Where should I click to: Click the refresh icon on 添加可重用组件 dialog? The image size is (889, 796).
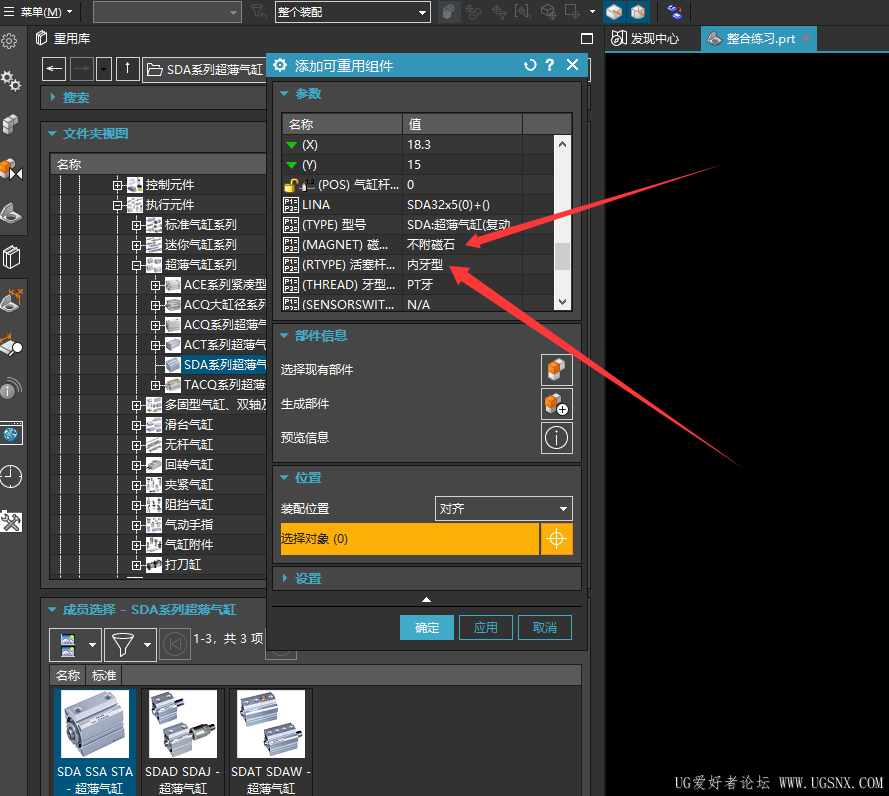tap(529, 65)
